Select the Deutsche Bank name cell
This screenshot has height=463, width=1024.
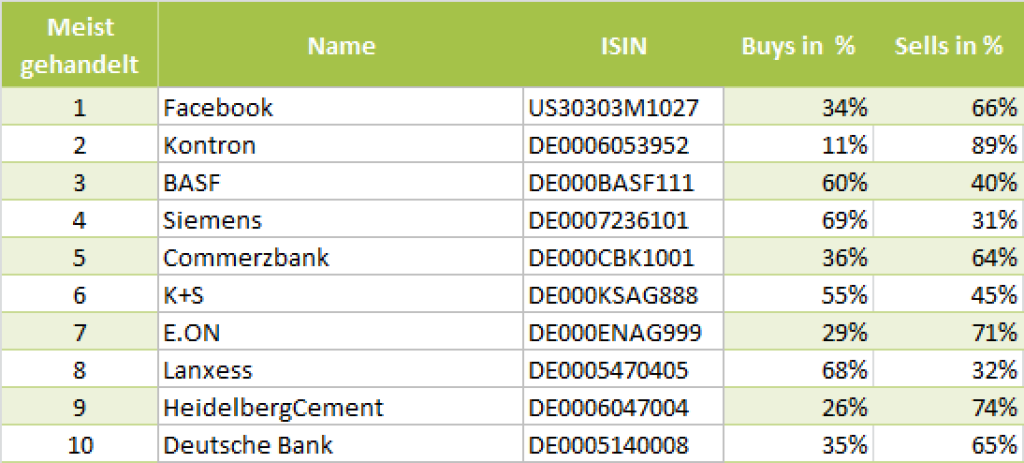tap(248, 445)
